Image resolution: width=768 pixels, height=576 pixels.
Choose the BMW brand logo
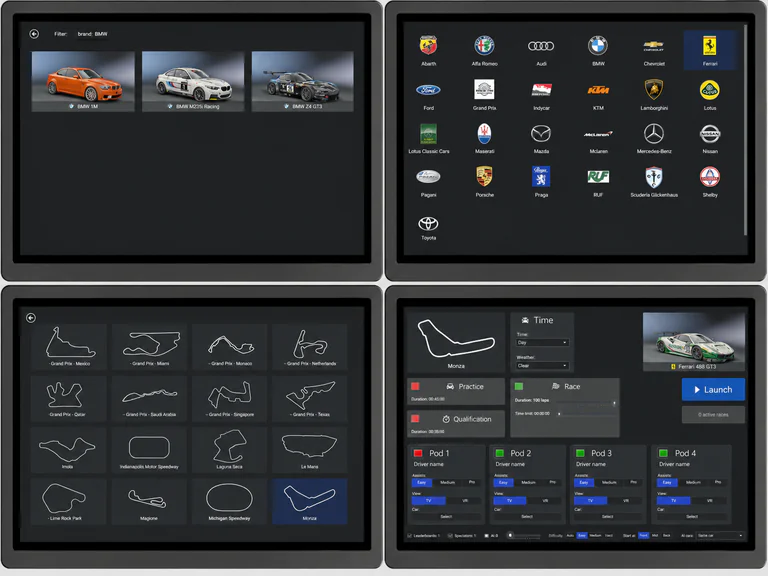(x=598, y=46)
